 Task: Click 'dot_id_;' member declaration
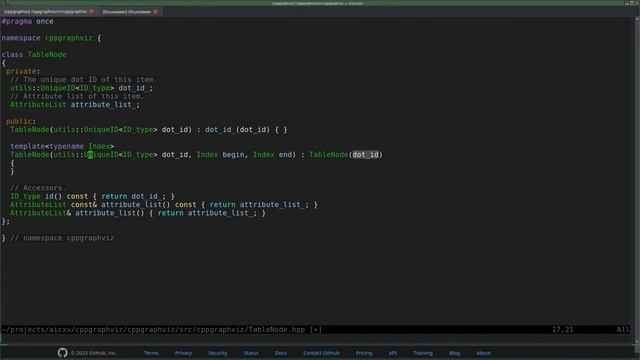(136, 88)
